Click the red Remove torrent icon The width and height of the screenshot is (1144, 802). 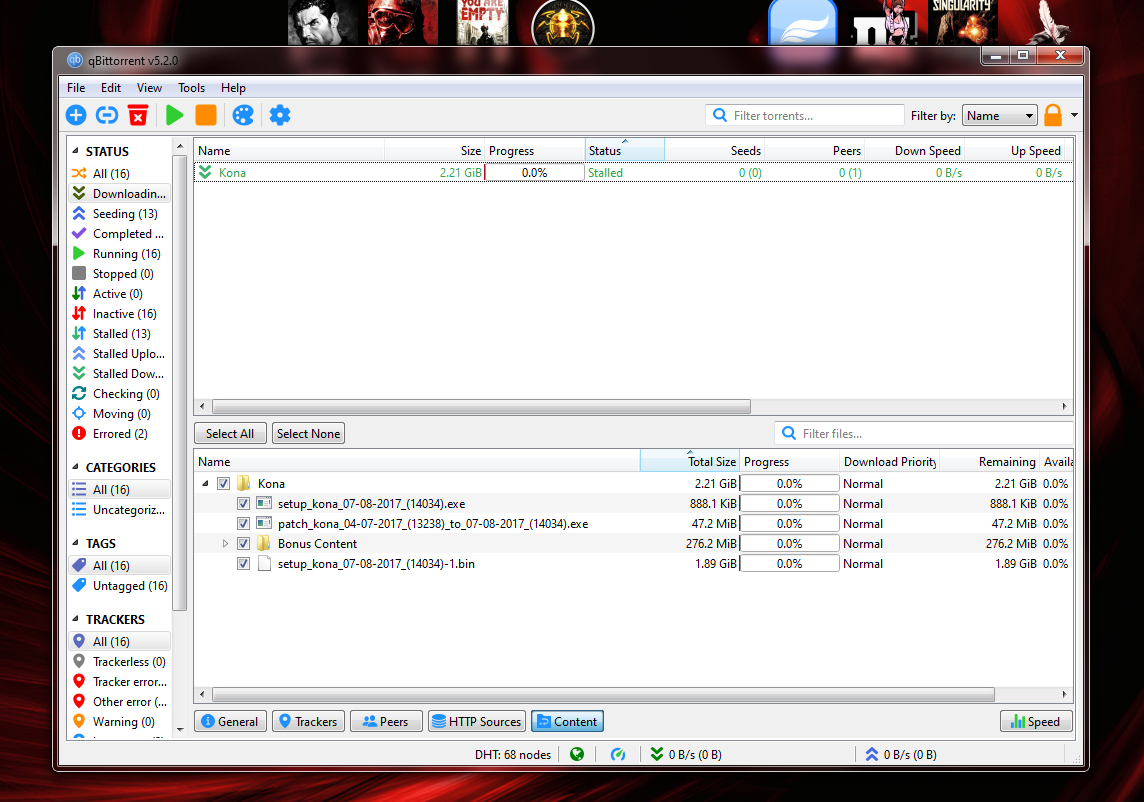pos(138,115)
